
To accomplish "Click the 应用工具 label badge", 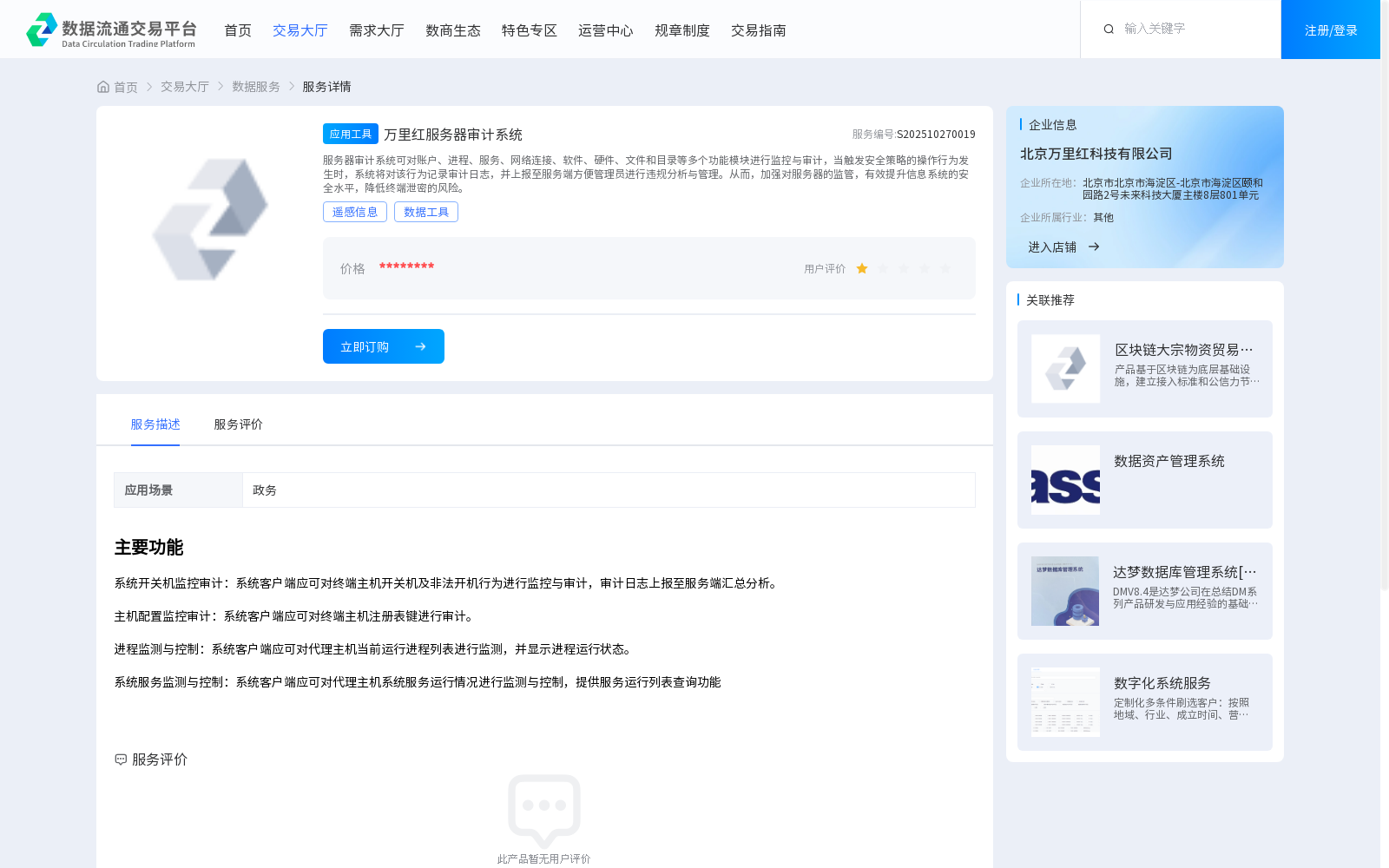I will pos(351,134).
